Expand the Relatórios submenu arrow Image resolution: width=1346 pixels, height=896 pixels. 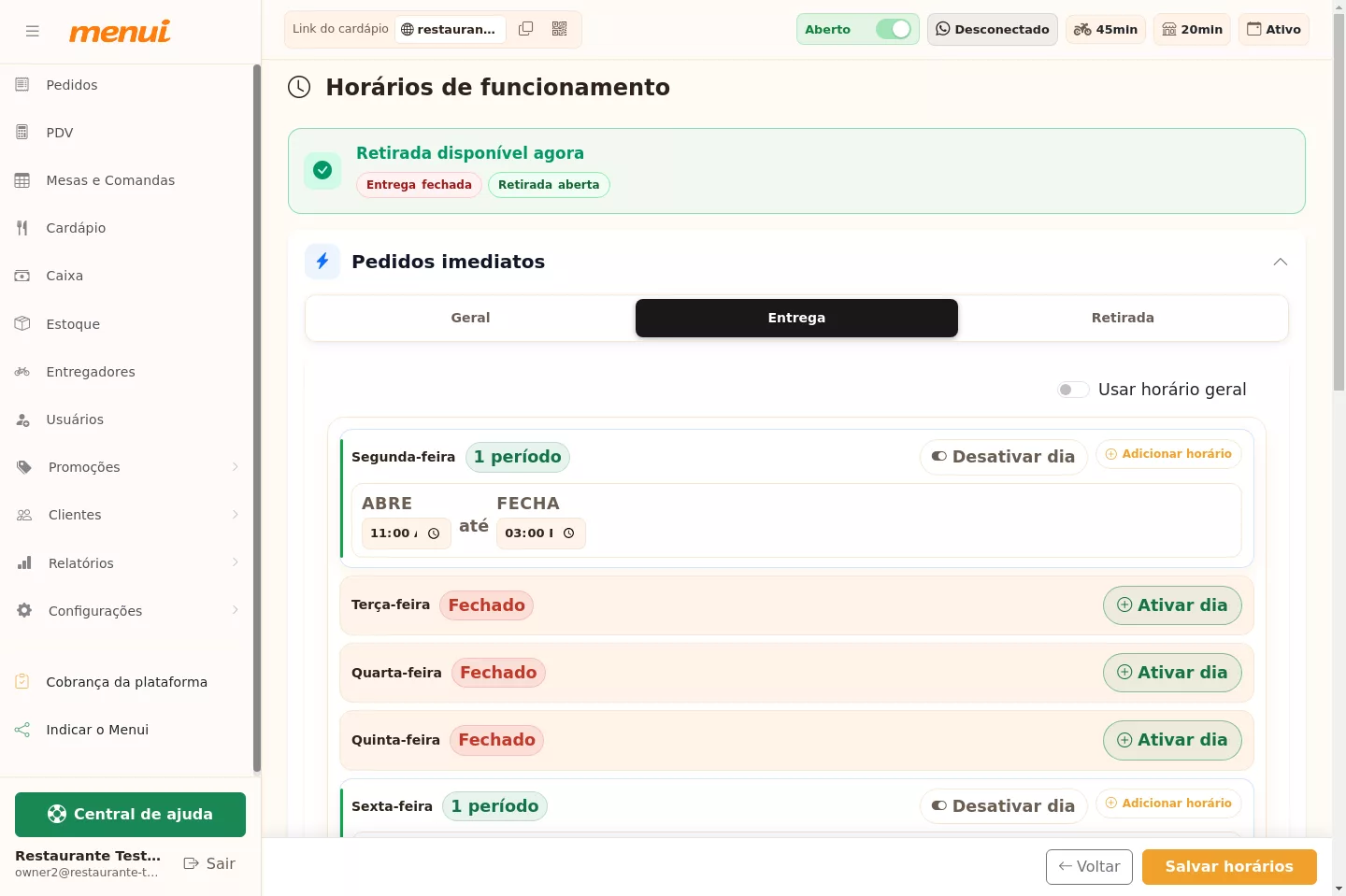click(236, 562)
